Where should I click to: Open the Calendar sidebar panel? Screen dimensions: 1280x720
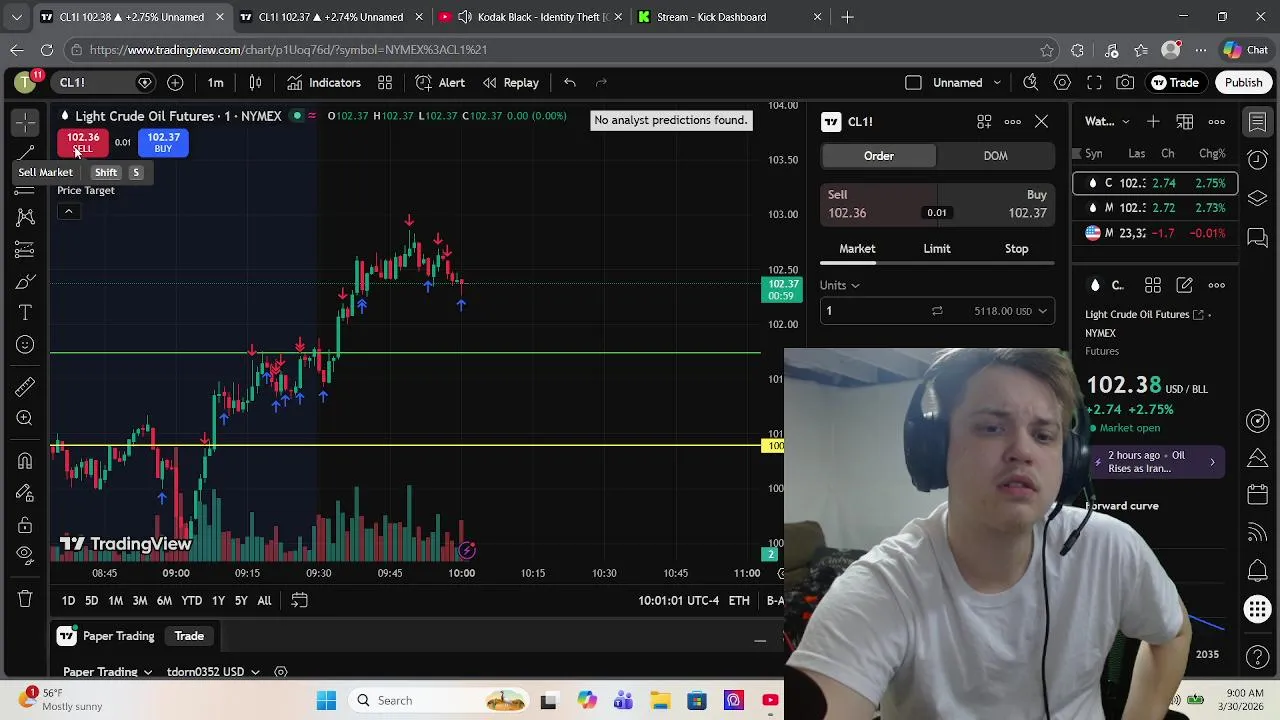tap(1258, 495)
